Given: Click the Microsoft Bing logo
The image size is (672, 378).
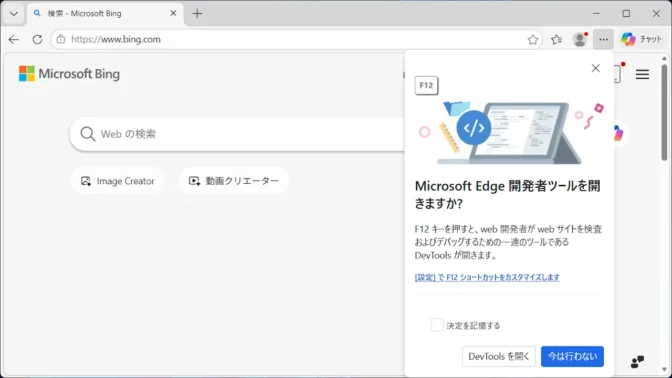Looking at the screenshot, I should point(69,74).
